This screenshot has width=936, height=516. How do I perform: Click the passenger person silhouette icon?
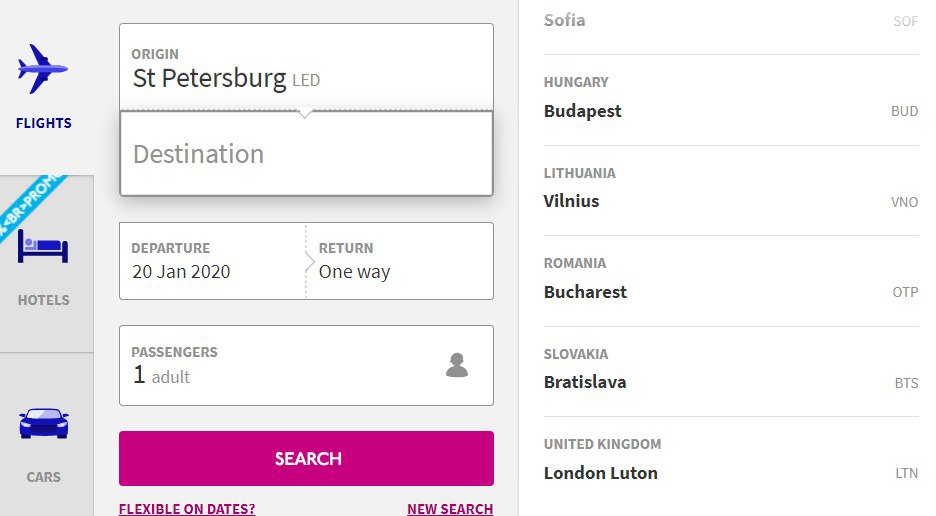(x=457, y=365)
